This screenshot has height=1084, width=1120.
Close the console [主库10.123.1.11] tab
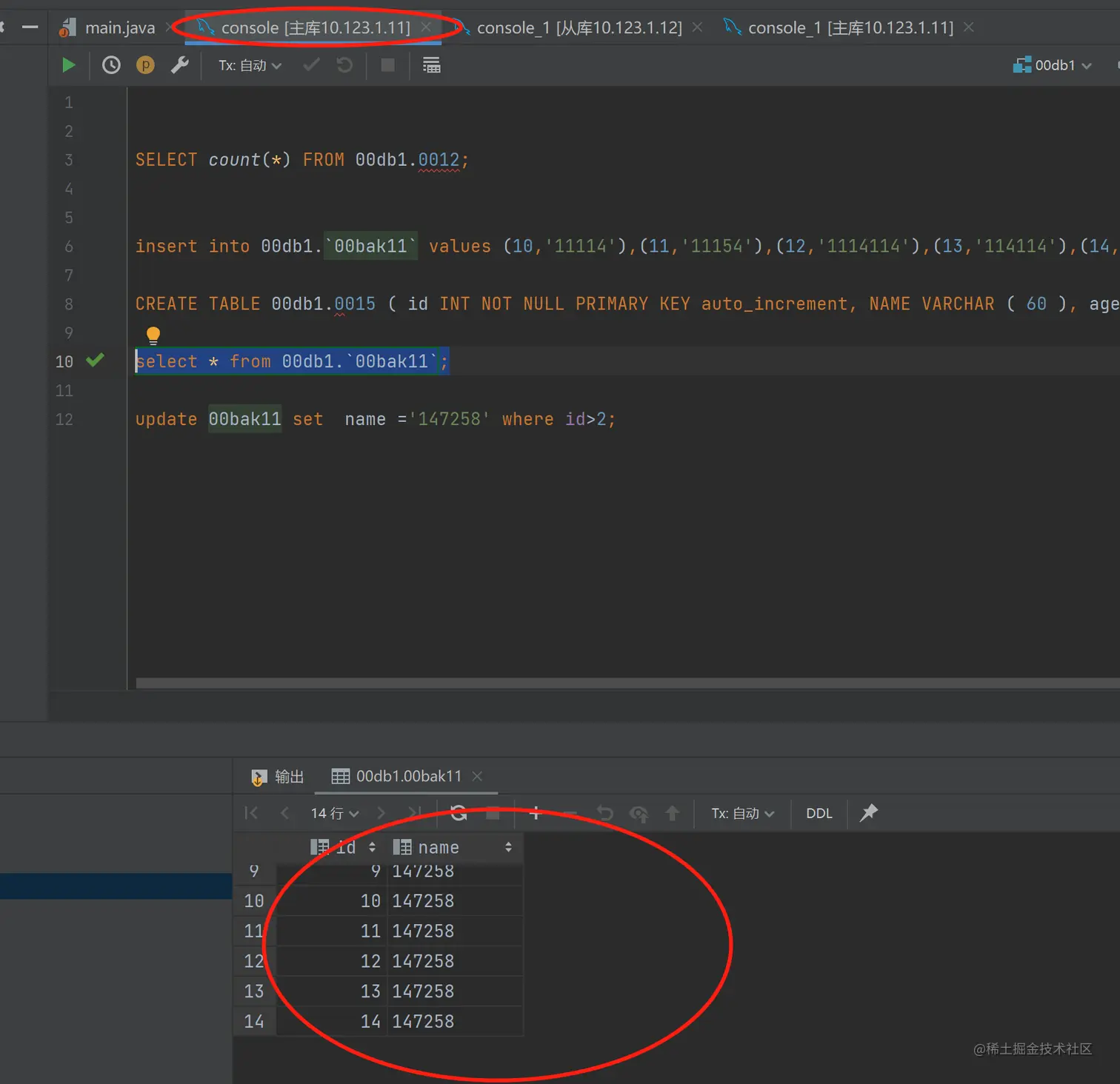[426, 27]
